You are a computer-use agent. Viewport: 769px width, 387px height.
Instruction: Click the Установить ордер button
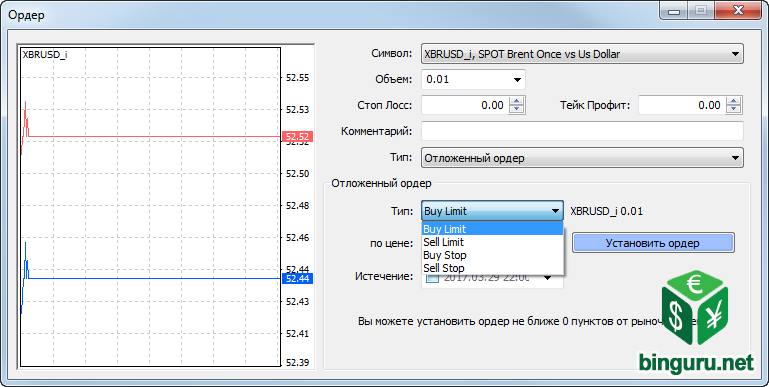click(653, 243)
